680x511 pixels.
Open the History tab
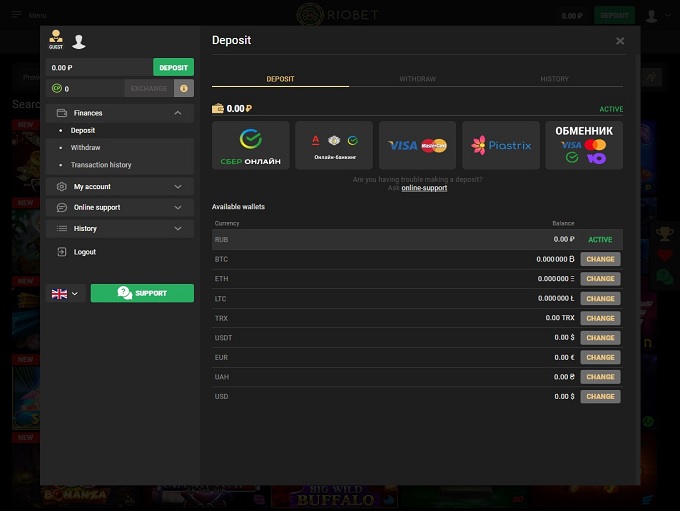pos(554,79)
